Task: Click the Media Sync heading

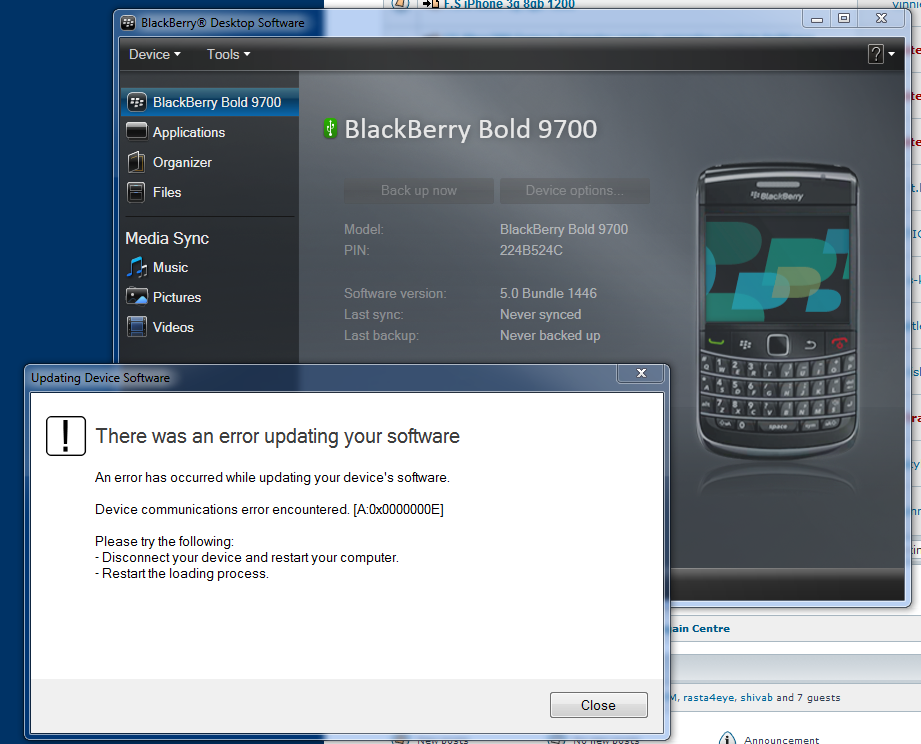Action: click(x=167, y=238)
